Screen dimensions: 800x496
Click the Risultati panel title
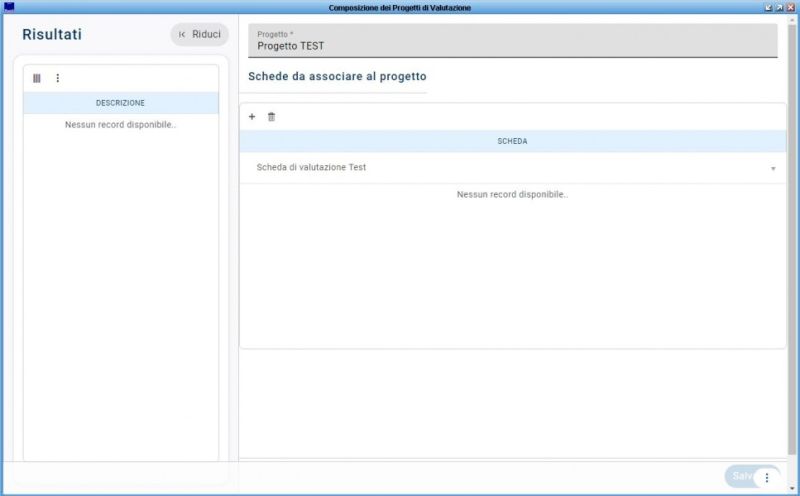[x=52, y=35]
